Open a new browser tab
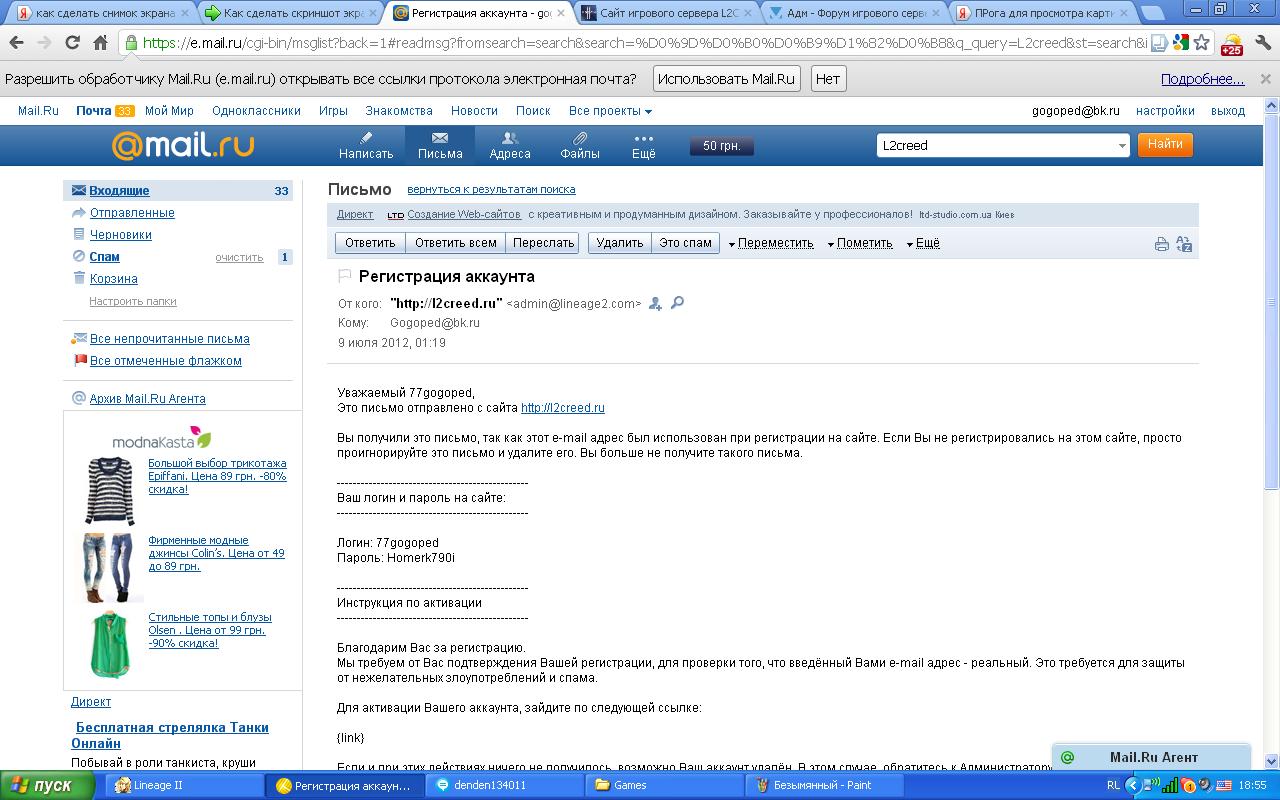This screenshot has height=800, width=1280. click(x=1151, y=13)
